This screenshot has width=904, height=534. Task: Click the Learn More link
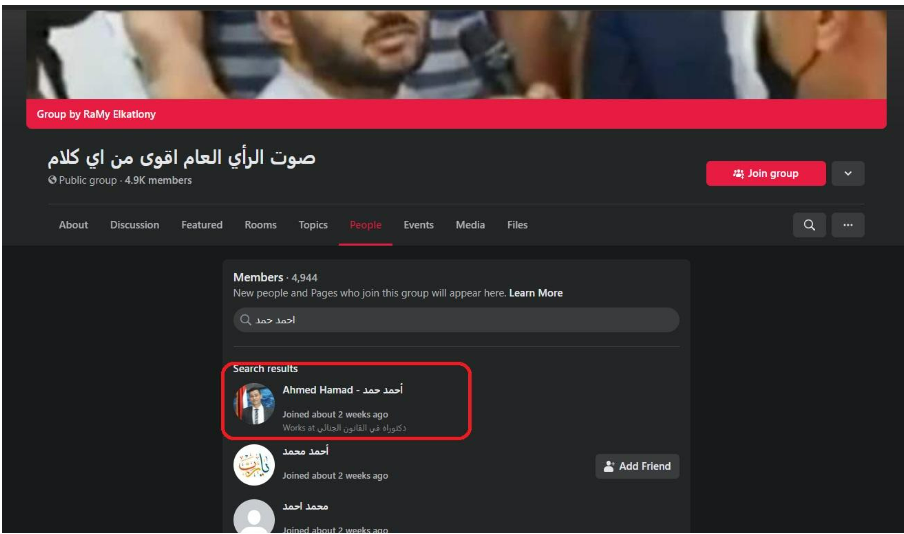(536, 293)
